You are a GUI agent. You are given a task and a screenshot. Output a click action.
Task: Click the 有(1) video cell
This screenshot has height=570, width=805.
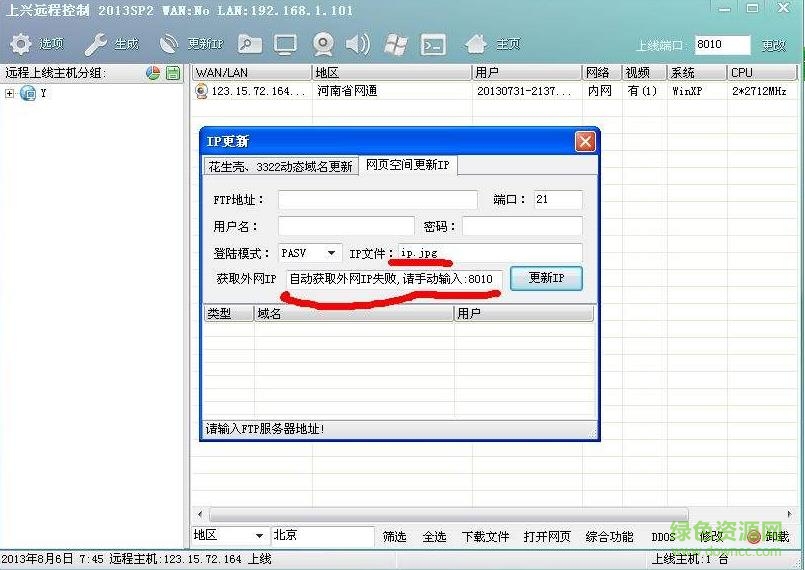(642, 91)
